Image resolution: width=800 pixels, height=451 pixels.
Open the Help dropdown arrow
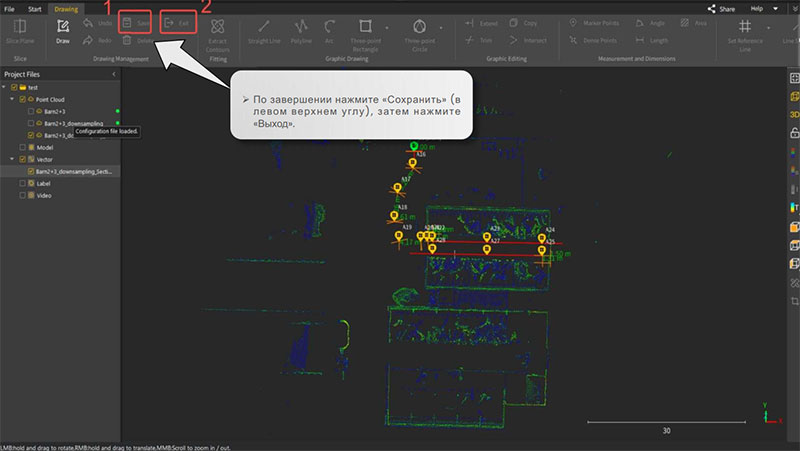776,9
